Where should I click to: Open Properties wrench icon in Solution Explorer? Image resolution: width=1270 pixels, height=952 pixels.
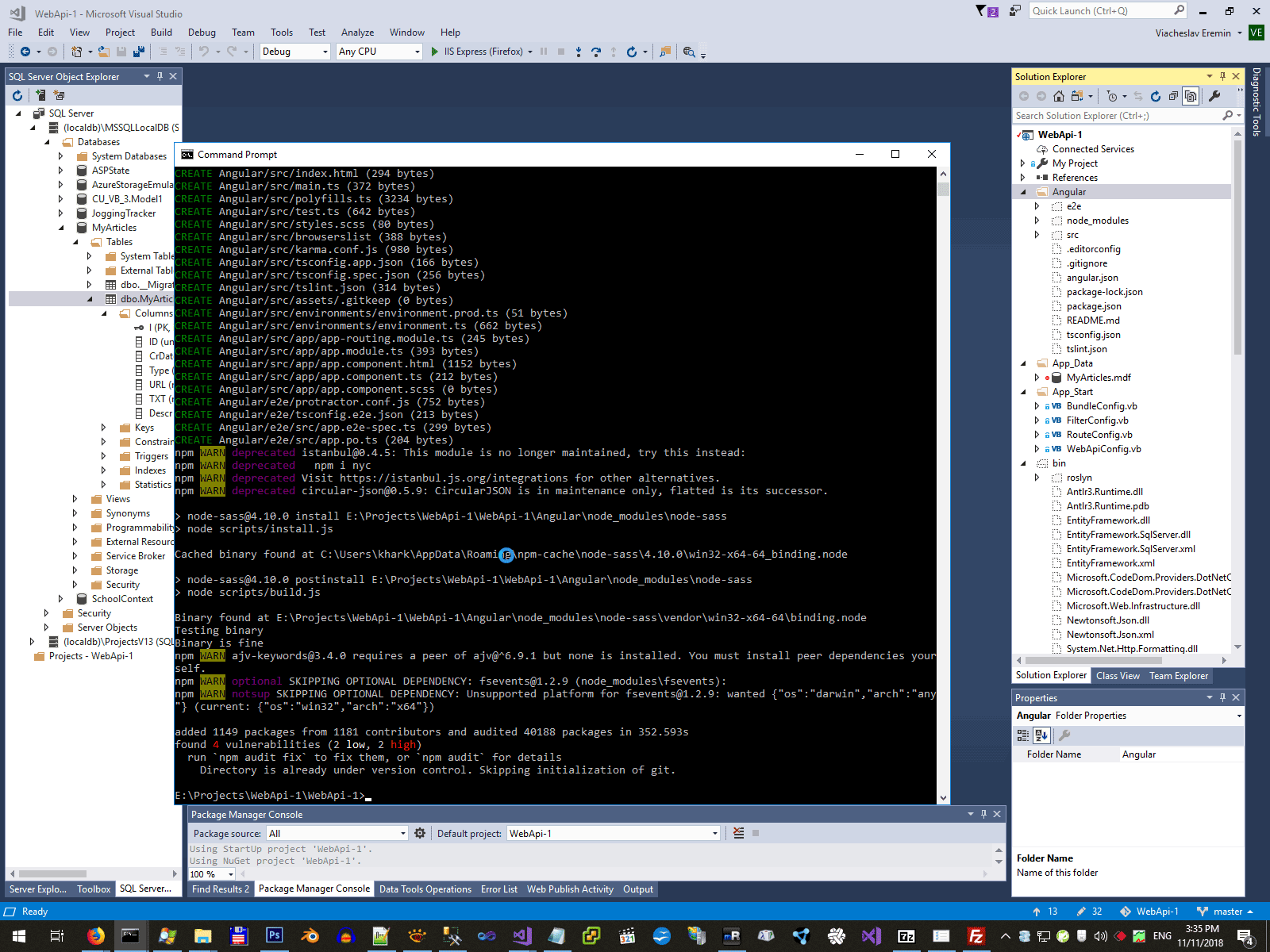pos(1214,96)
